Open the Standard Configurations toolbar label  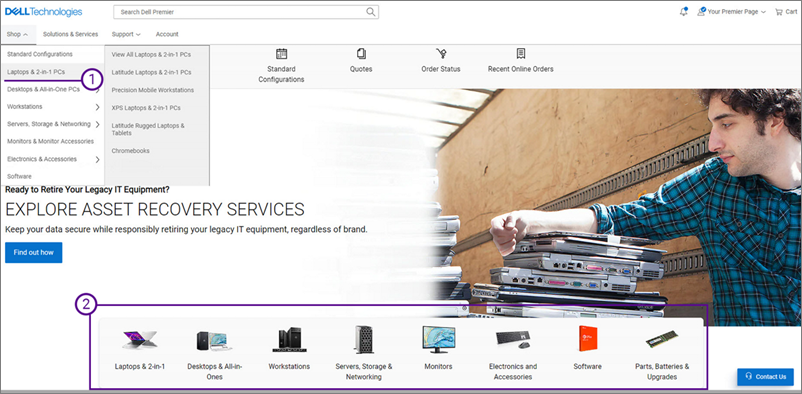pos(281,74)
